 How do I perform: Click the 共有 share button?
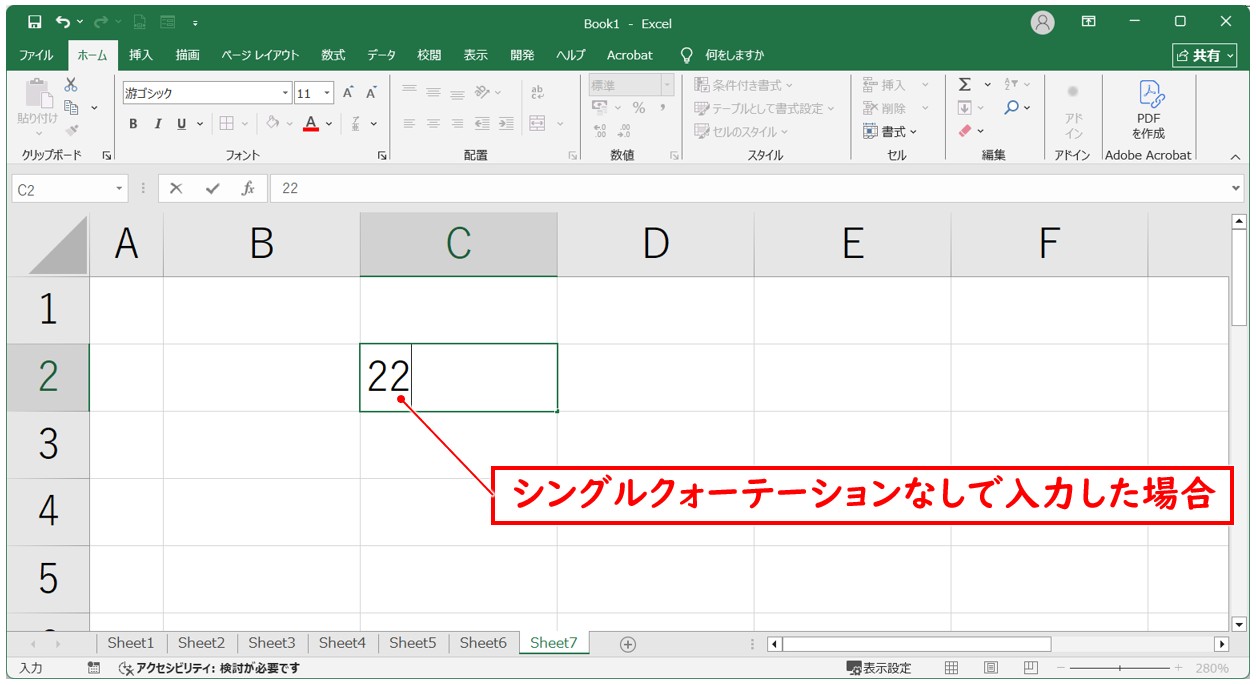(1205, 55)
